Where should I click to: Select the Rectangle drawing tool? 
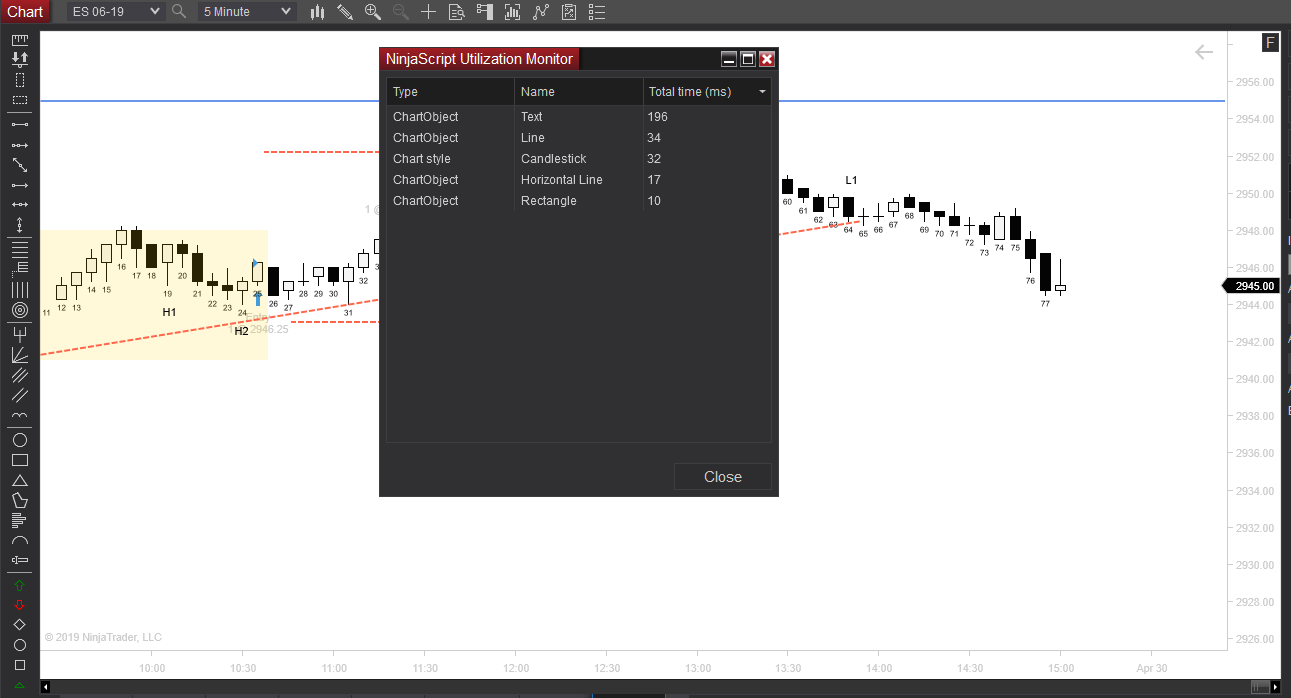click(19, 460)
